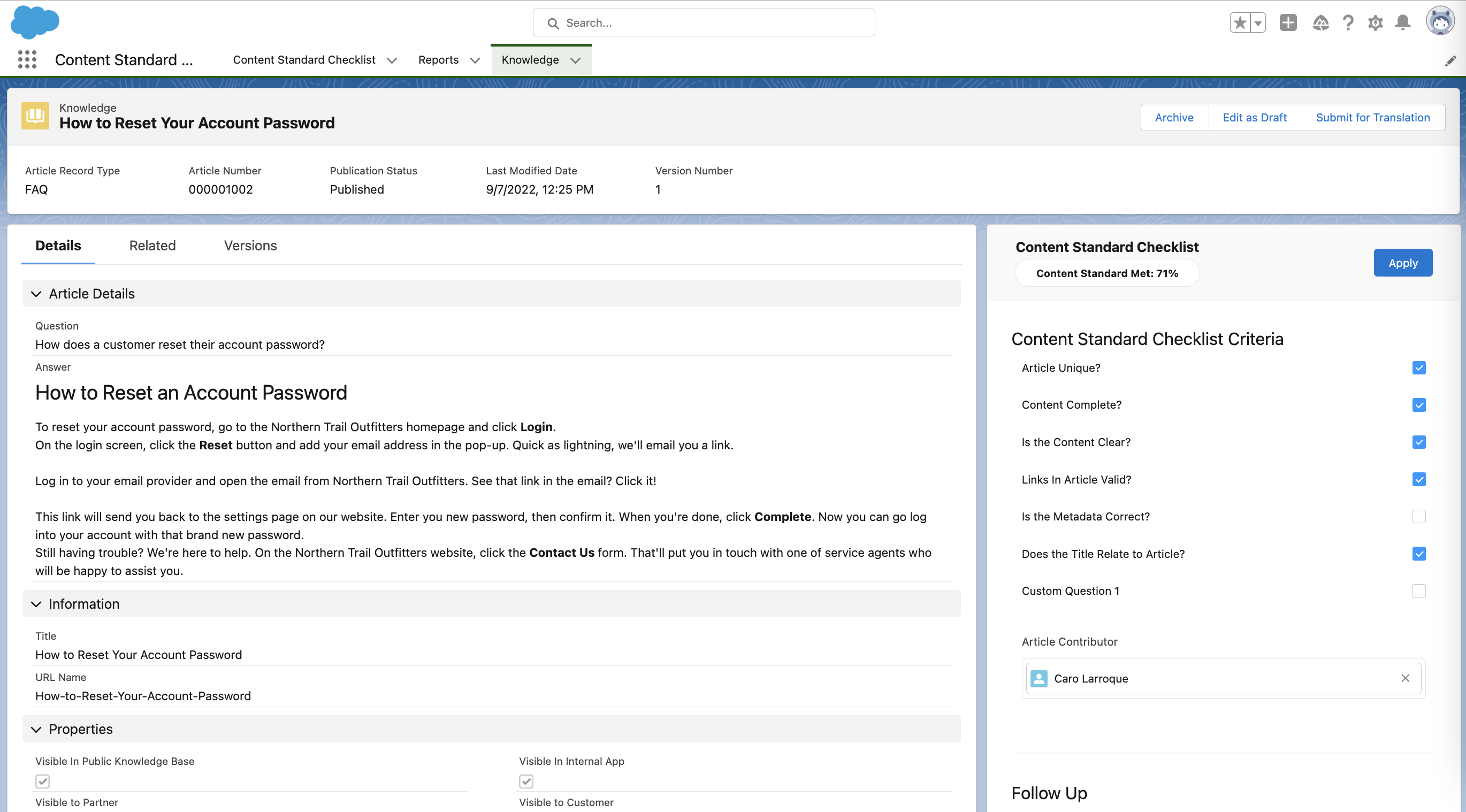1466x812 pixels.
Task: Click Edit as Draft
Action: pos(1254,118)
